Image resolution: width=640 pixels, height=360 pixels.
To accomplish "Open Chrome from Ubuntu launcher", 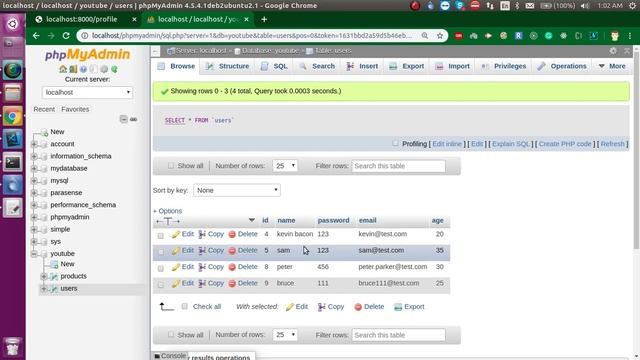I will 12,117.
